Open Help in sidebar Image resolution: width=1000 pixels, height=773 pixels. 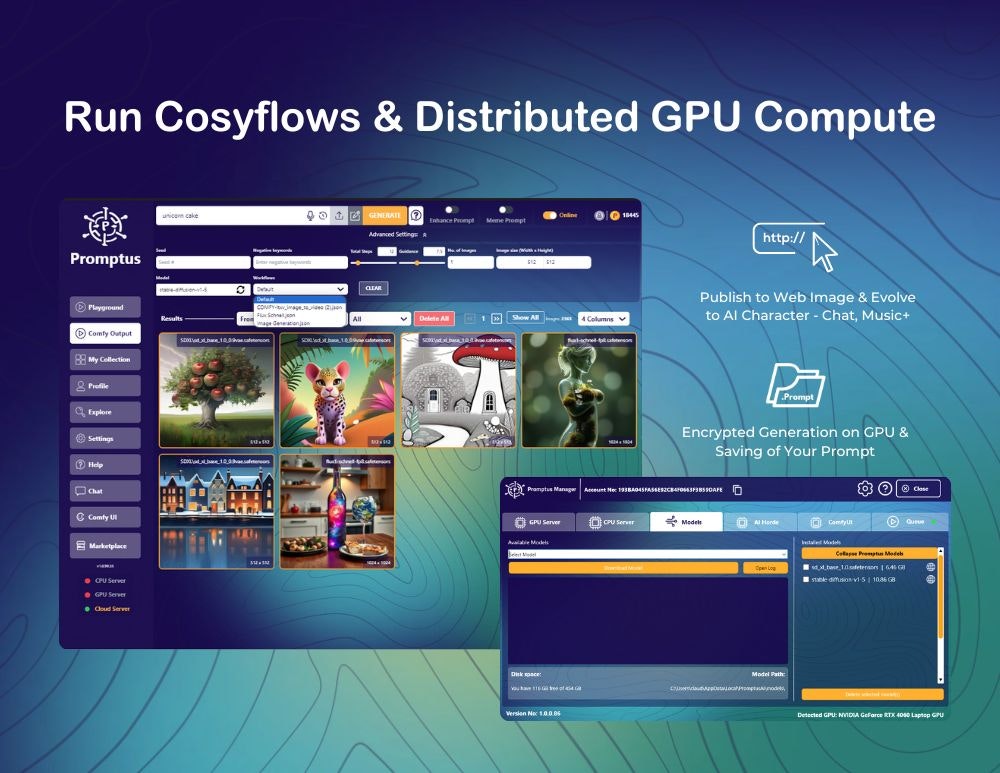[105, 464]
